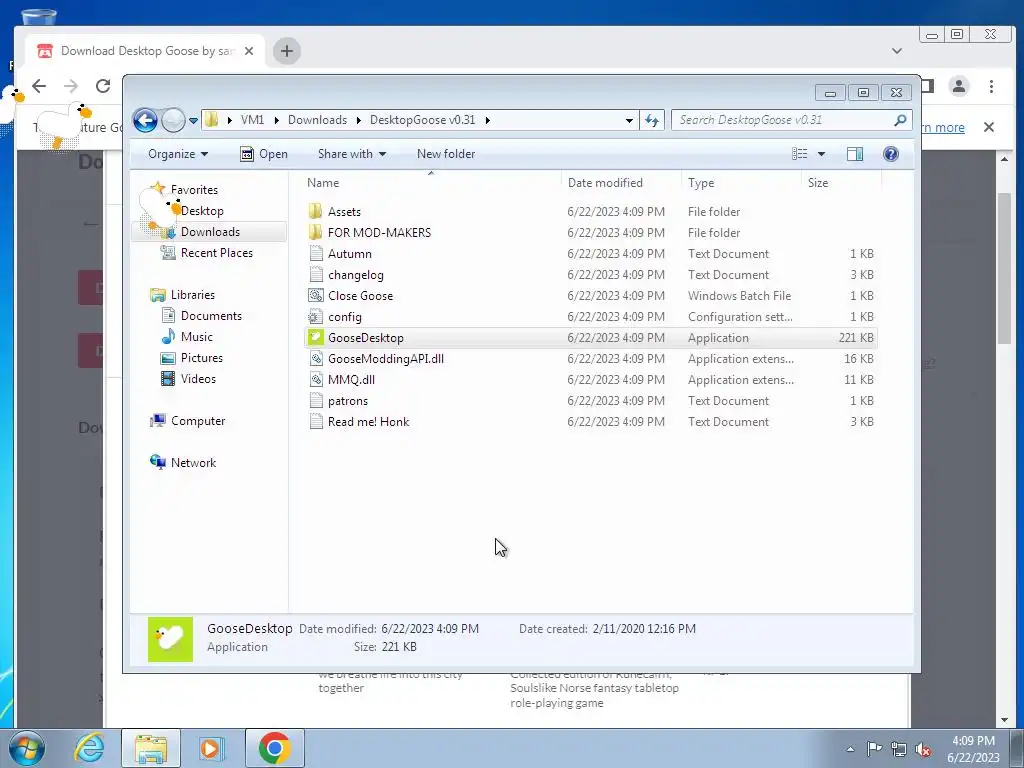The width and height of the screenshot is (1024, 768).
Task: Open Windows Media Player taskbar icon
Action: click(x=211, y=748)
